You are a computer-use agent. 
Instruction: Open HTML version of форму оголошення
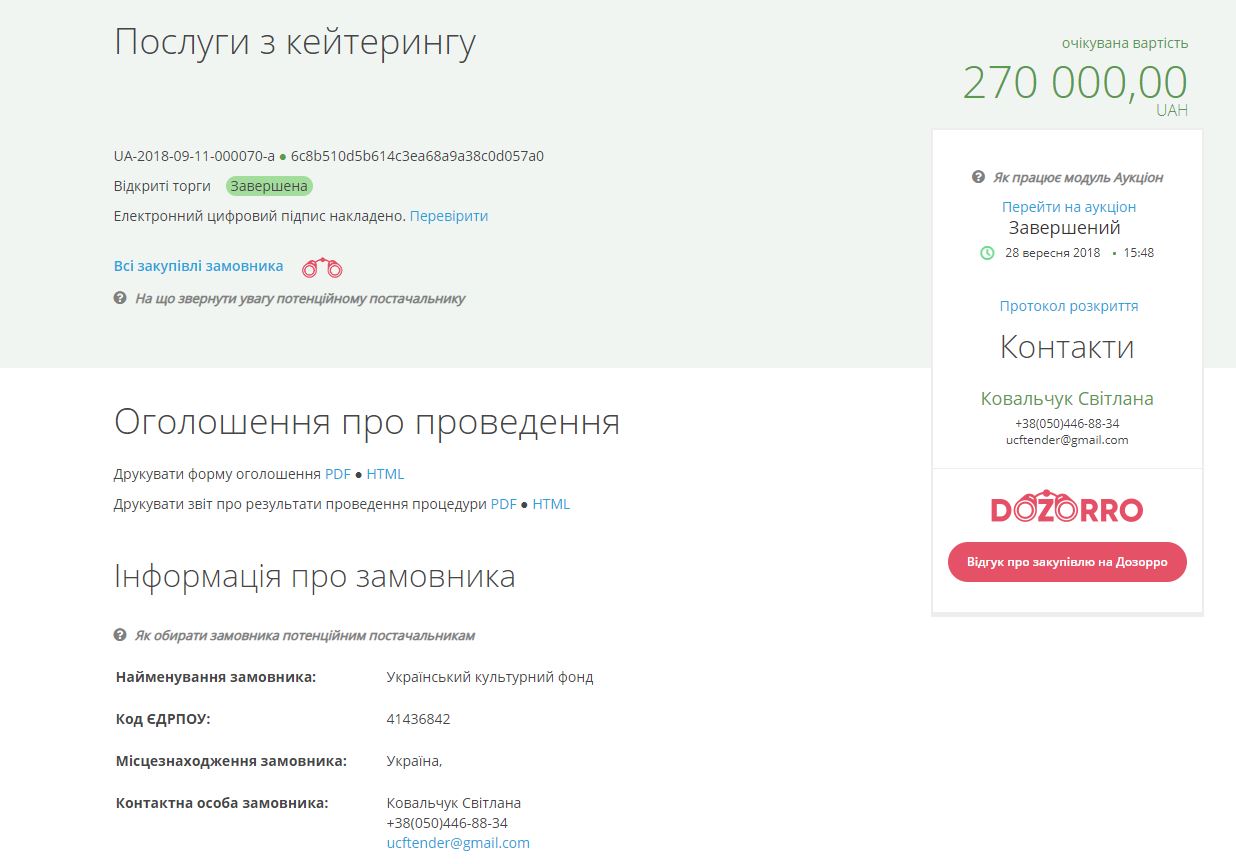pos(385,474)
